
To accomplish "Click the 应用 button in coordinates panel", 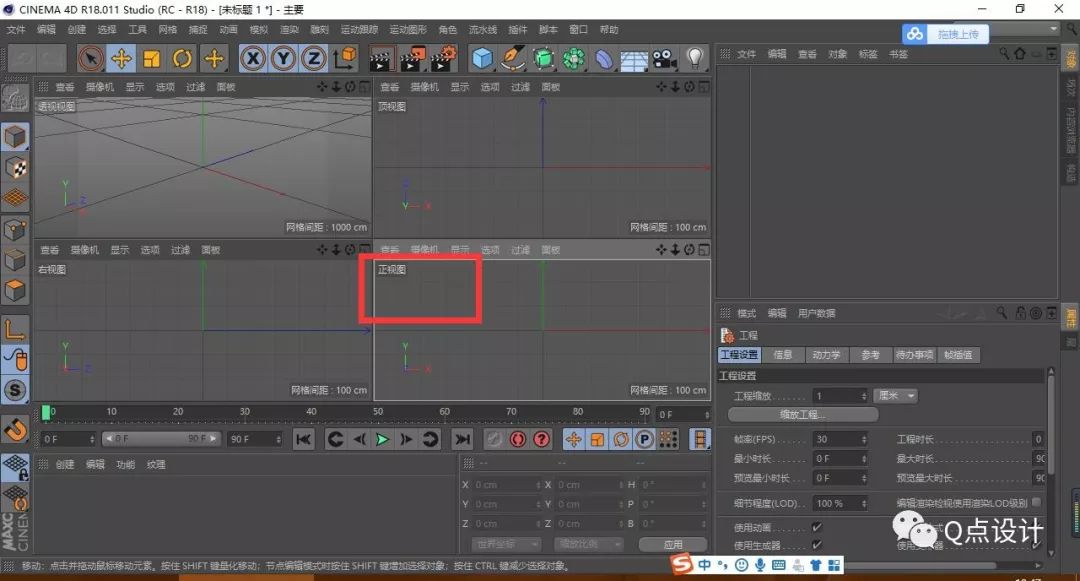I will [673, 543].
